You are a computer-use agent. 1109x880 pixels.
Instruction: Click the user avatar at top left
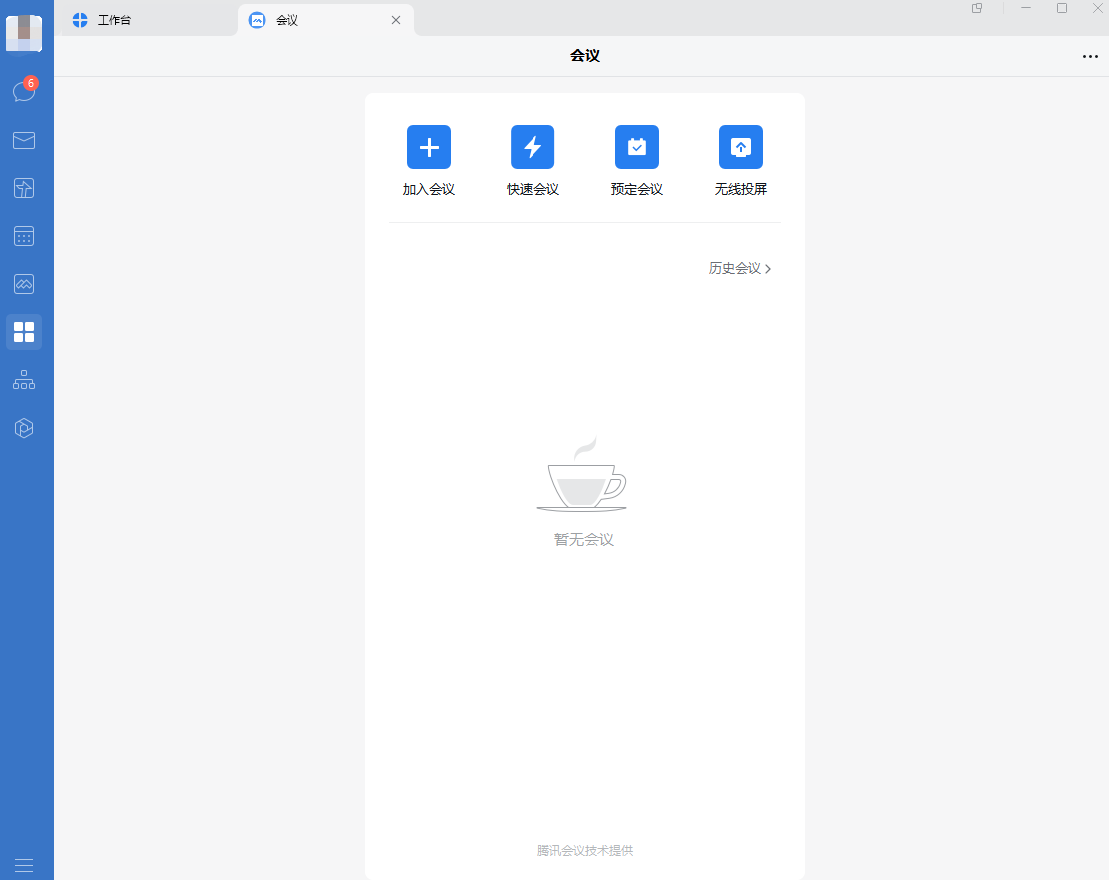pos(24,34)
